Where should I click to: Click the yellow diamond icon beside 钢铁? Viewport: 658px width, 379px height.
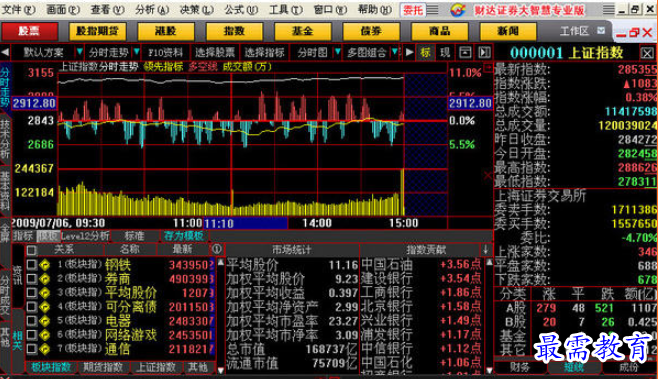44,265
